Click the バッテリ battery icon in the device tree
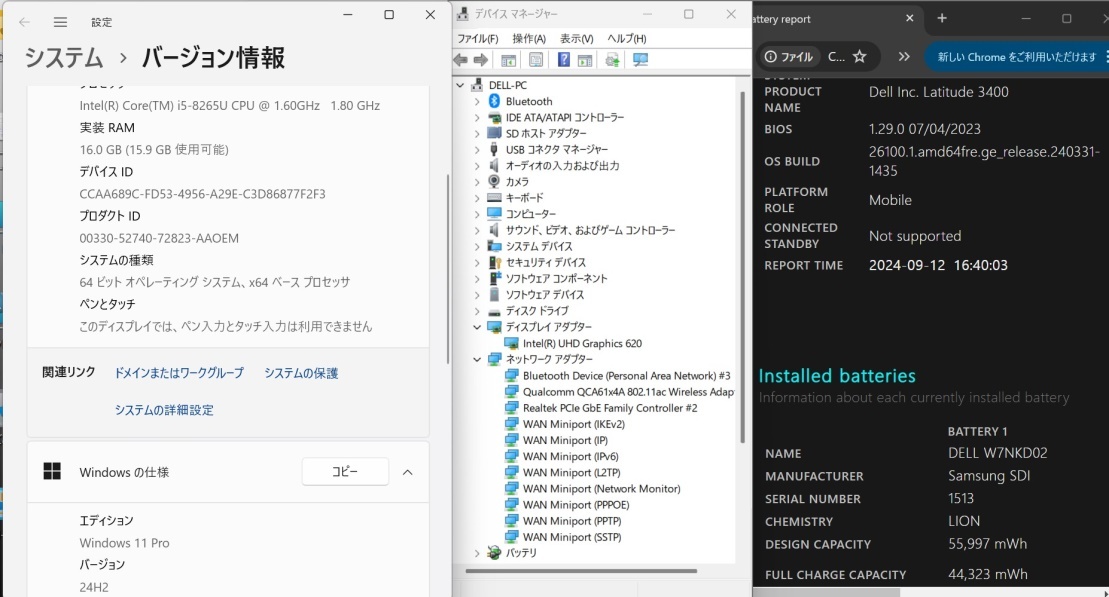This screenshot has height=597, width=1109. (494, 553)
